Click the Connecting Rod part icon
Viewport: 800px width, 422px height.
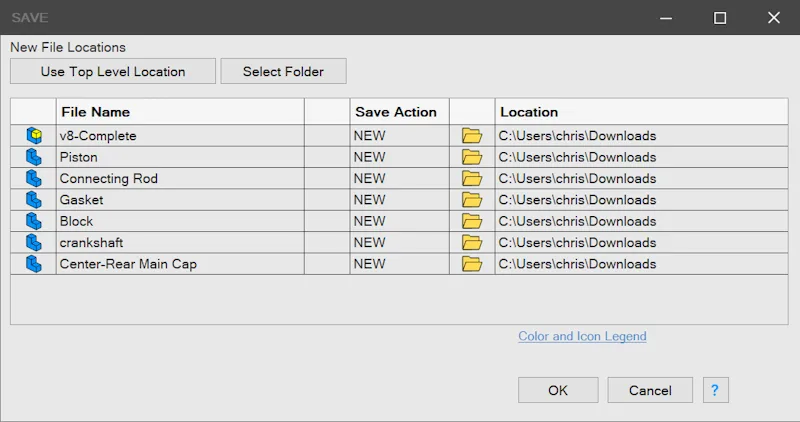coord(34,179)
